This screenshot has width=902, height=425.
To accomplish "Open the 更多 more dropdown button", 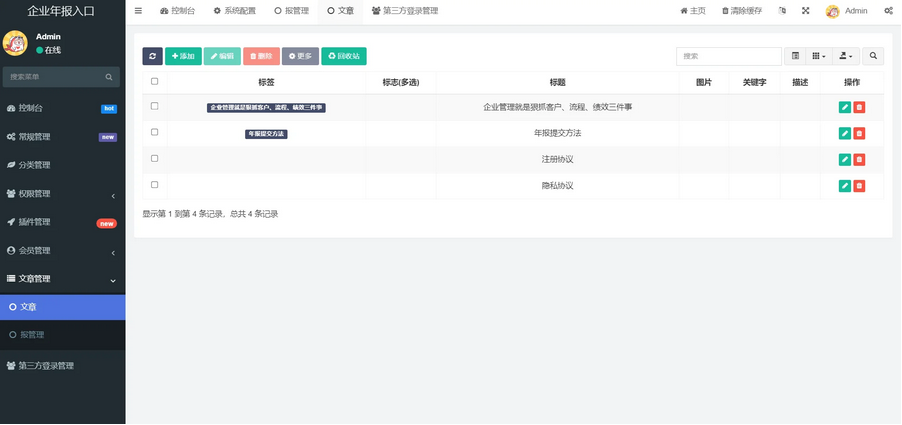I will pos(300,56).
